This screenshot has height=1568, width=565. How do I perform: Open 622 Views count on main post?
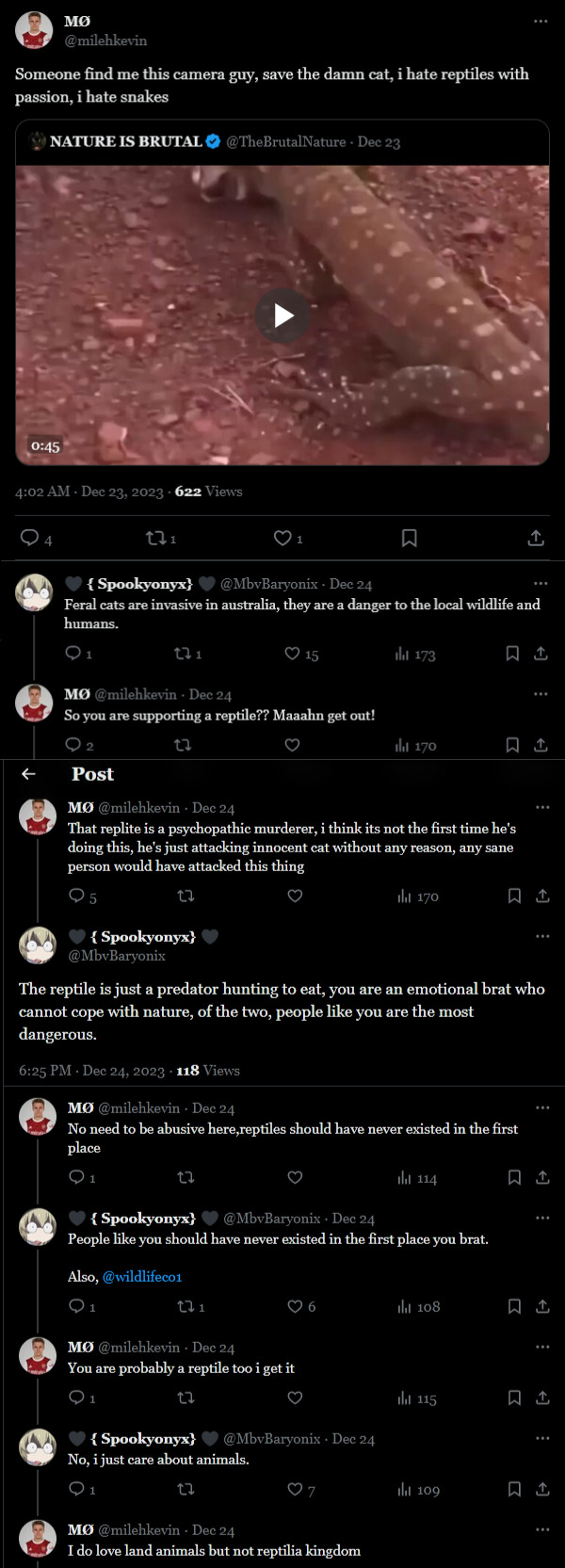point(208,492)
